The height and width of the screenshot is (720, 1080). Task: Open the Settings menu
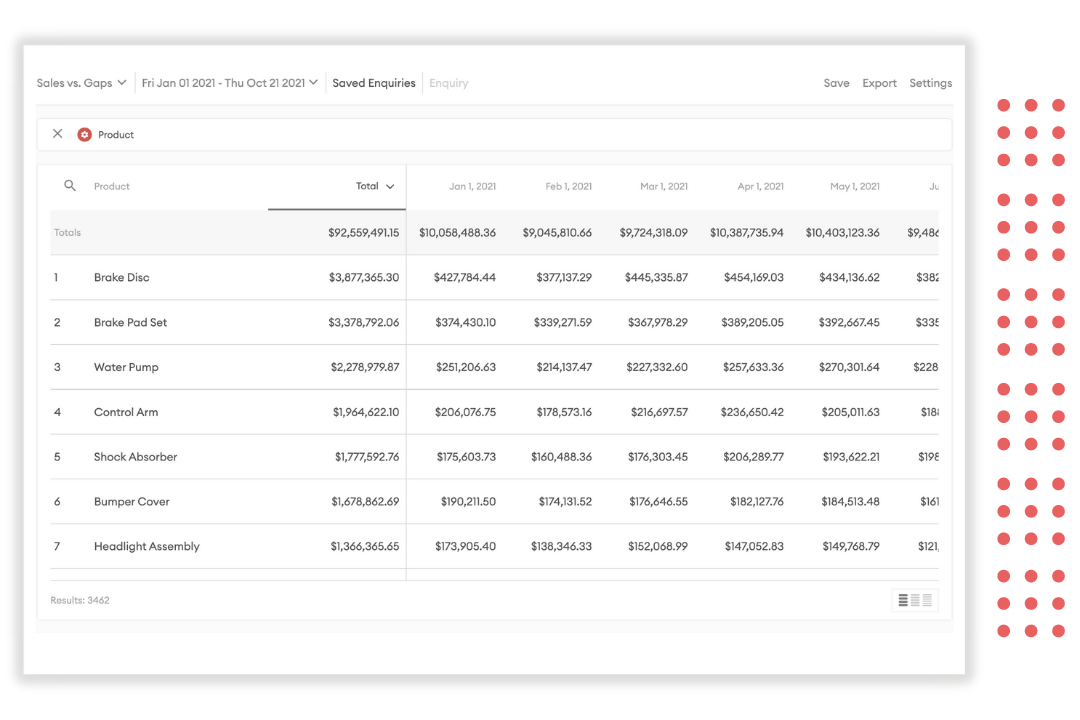click(x=930, y=83)
